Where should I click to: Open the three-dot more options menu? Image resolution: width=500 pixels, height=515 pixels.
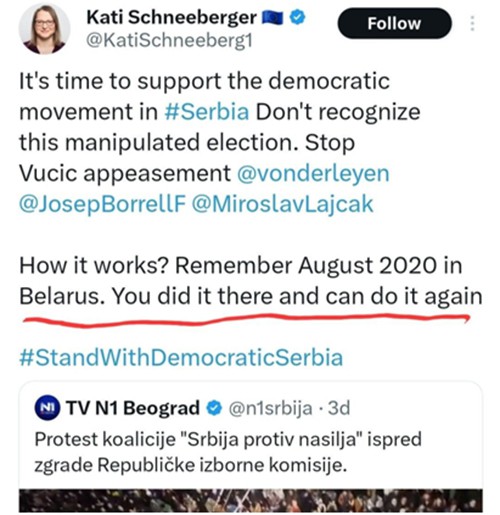472,23
